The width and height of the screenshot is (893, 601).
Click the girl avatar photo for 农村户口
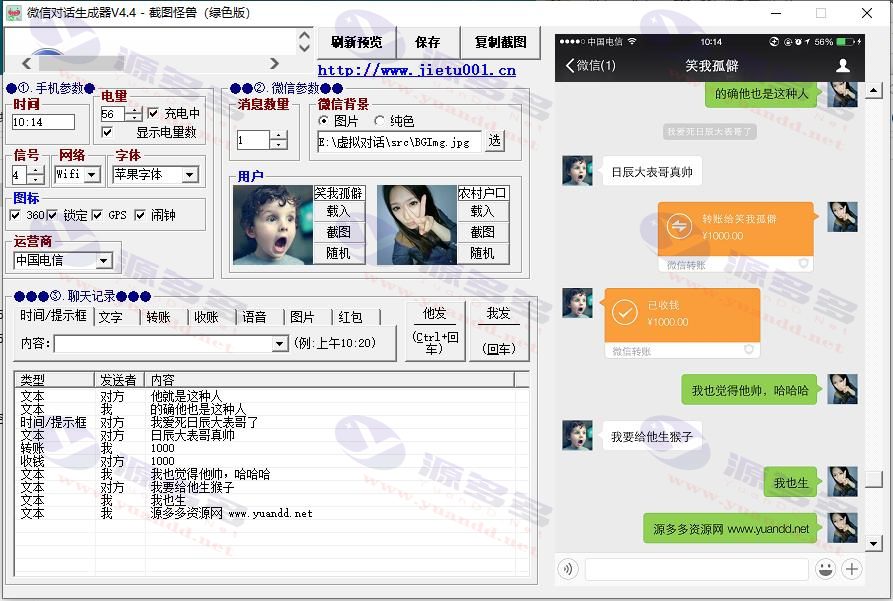(x=417, y=224)
